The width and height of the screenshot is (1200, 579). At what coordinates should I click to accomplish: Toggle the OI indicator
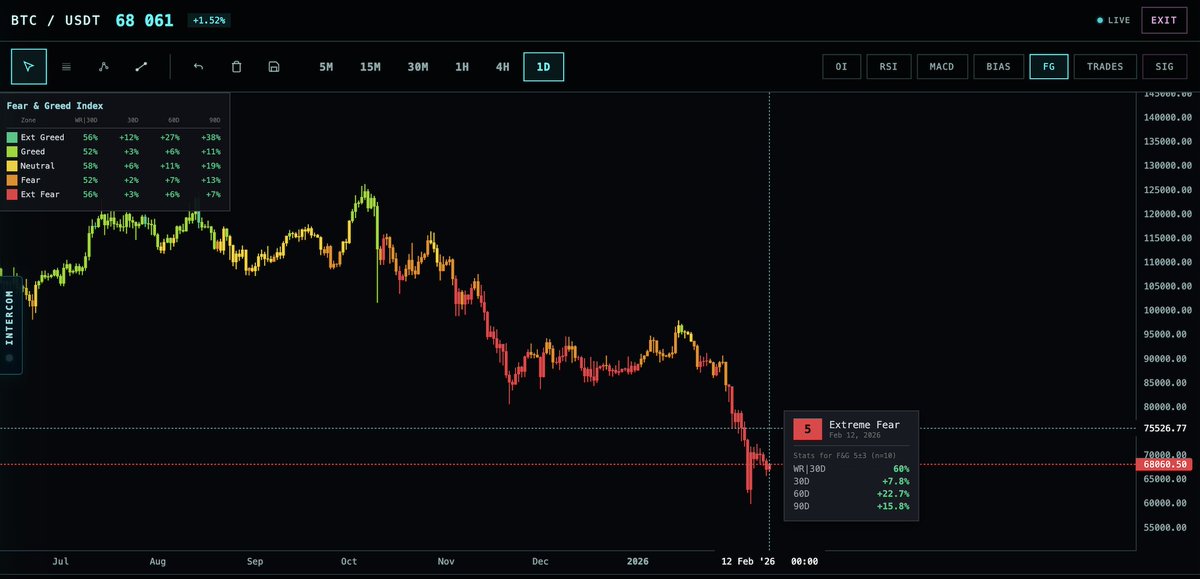[841, 67]
